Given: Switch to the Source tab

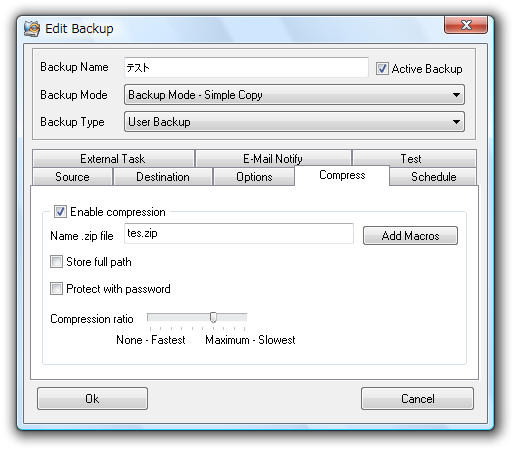Looking at the screenshot, I should click(72, 177).
